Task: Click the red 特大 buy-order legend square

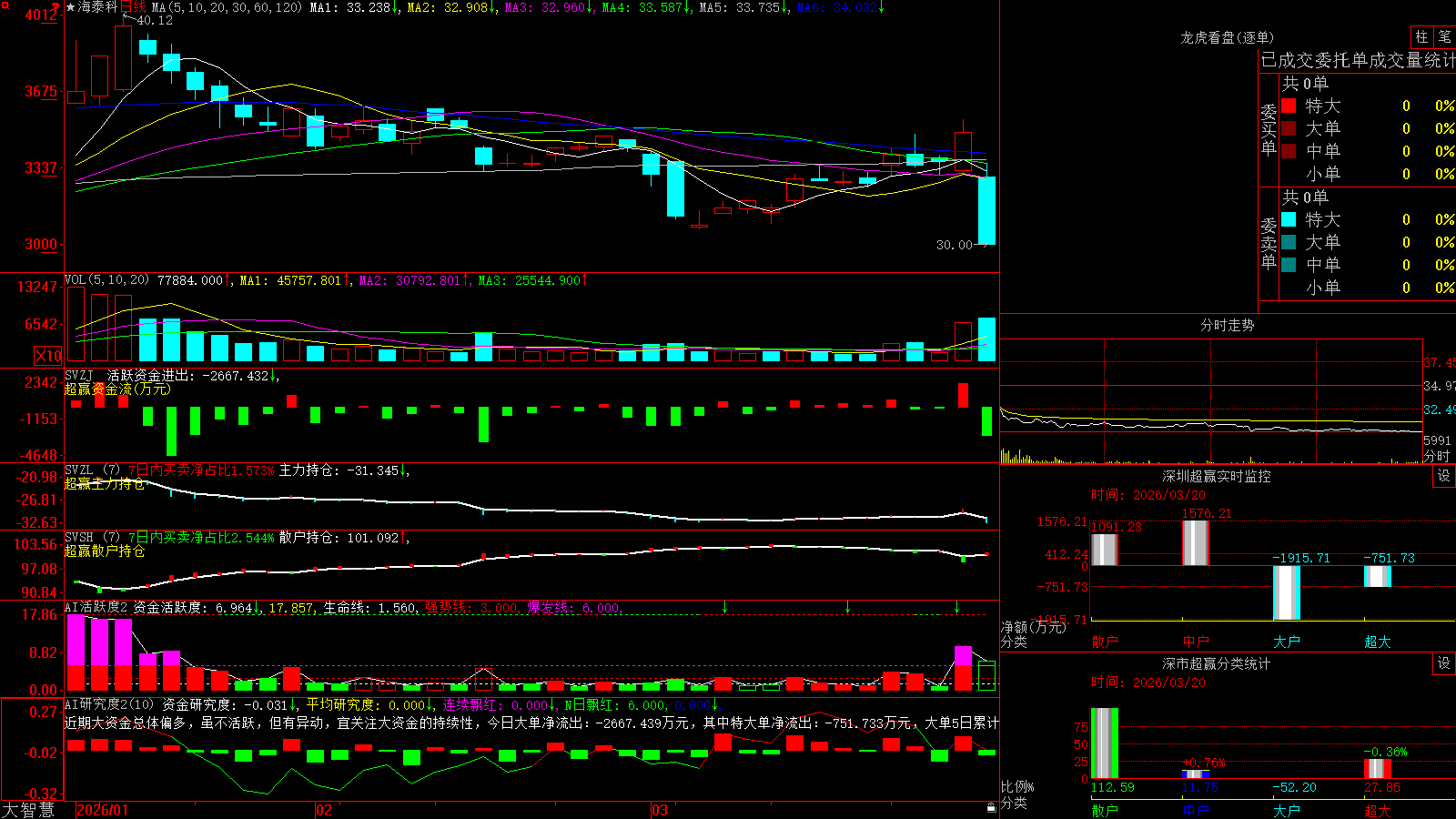Action: tap(1289, 106)
